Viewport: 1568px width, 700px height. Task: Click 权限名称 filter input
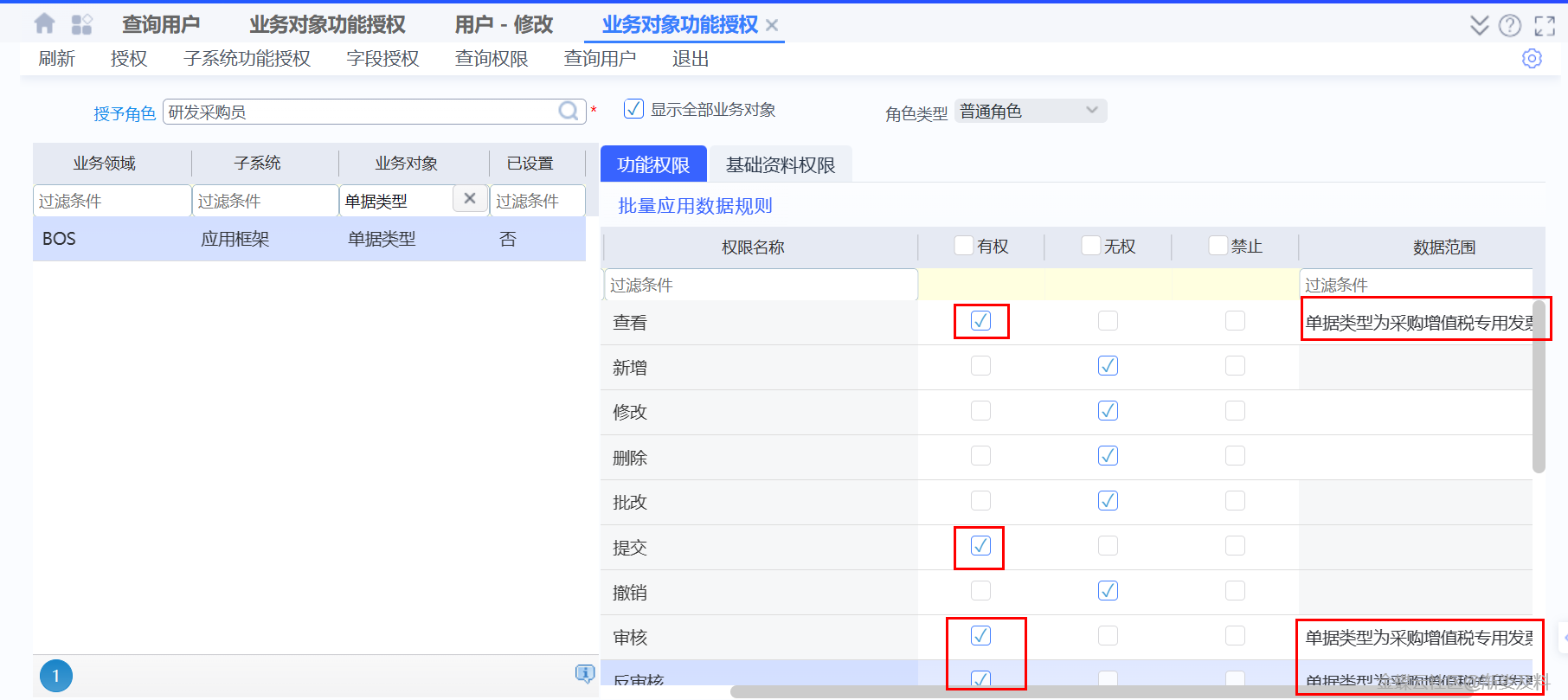tap(761, 285)
